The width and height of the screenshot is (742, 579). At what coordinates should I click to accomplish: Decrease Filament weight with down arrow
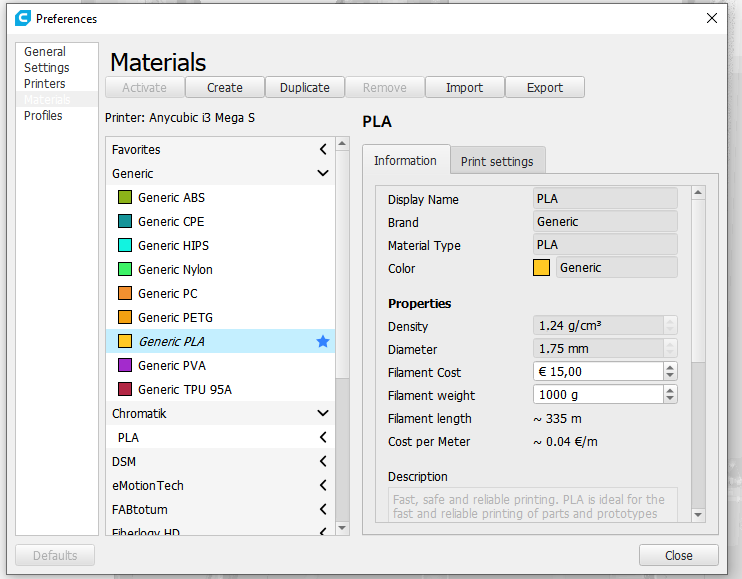click(x=670, y=398)
